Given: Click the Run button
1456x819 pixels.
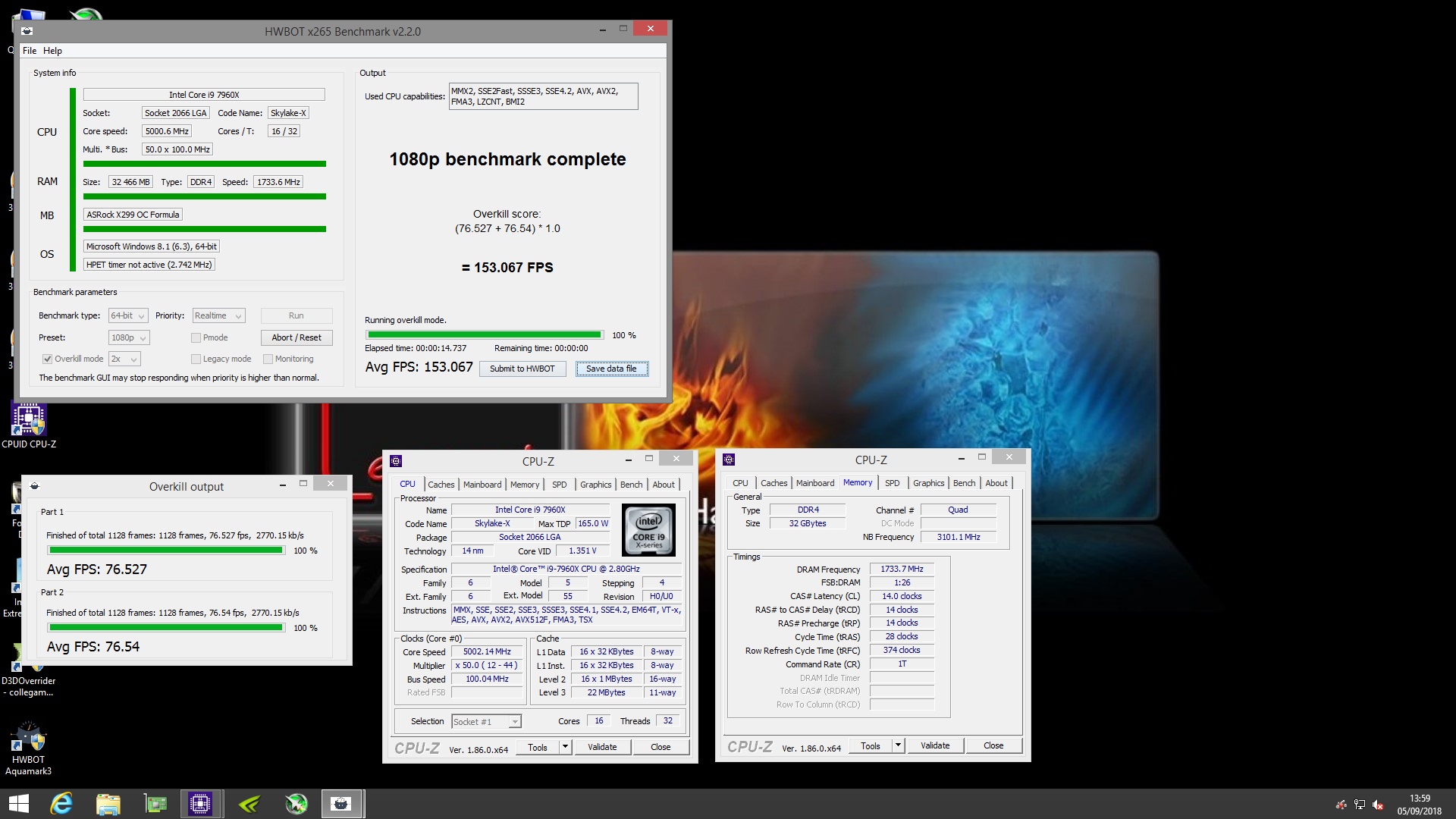Looking at the screenshot, I should click(297, 315).
